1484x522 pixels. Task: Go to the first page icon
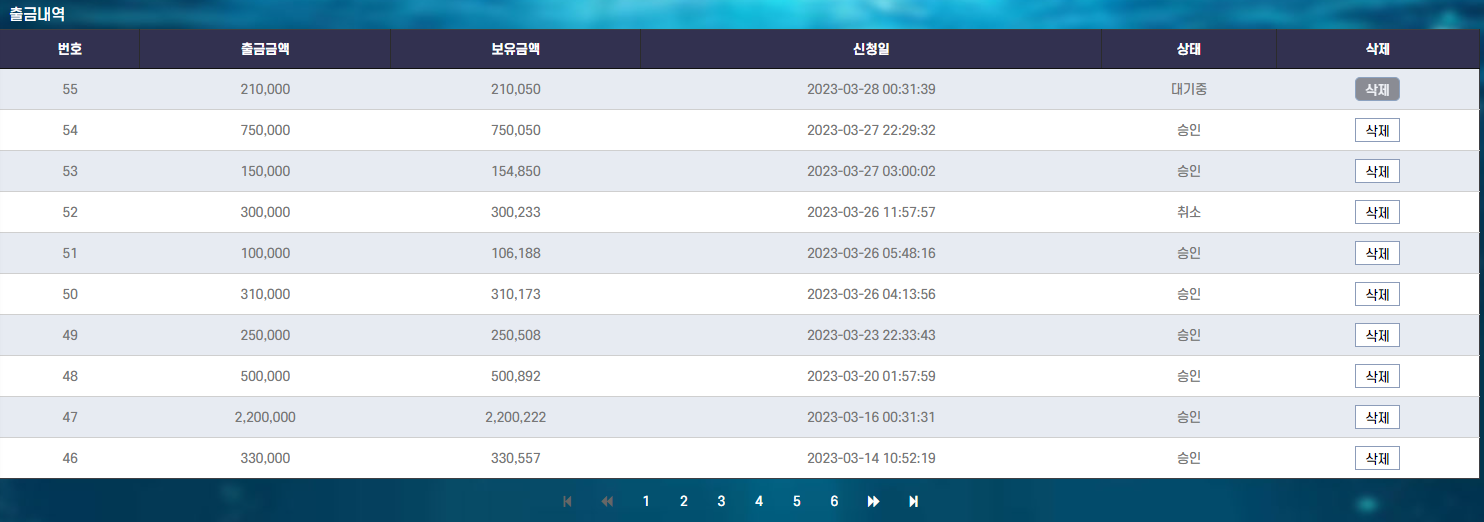568,501
